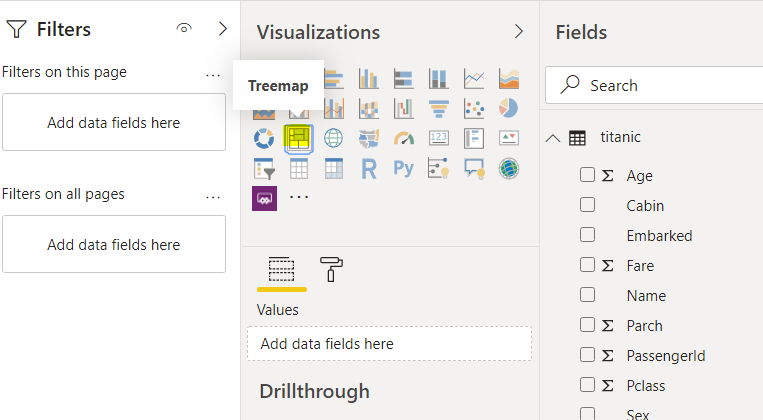Select the Python visual icon

click(x=404, y=168)
